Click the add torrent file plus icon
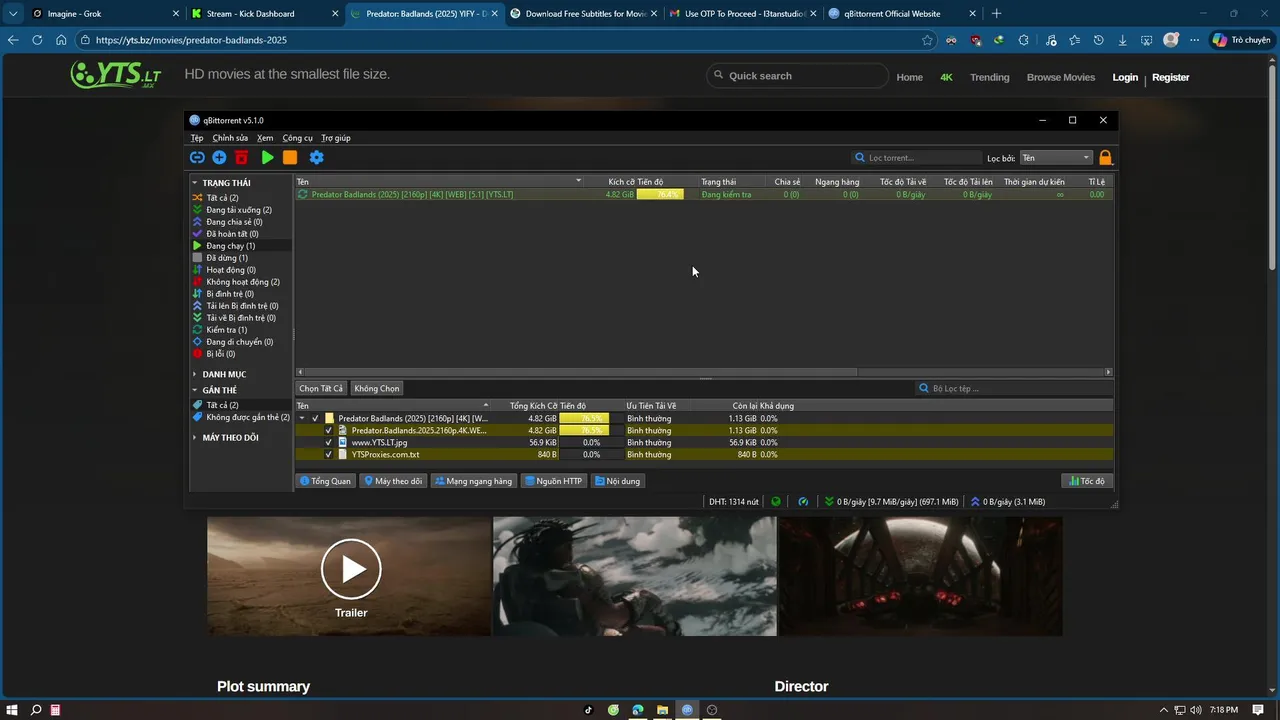1280x720 pixels. tap(219, 157)
